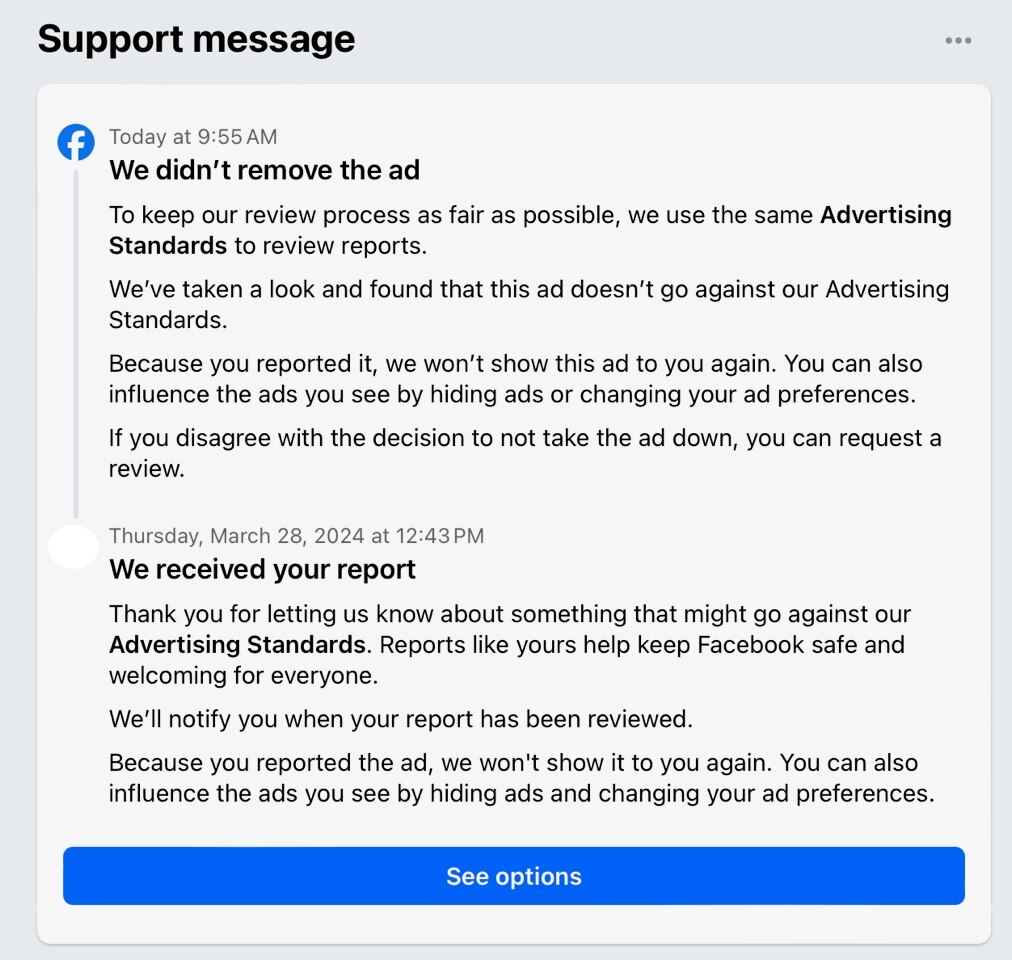1012x960 pixels.
Task: Click the bolded Advertising Standards text
Action: 235,644
